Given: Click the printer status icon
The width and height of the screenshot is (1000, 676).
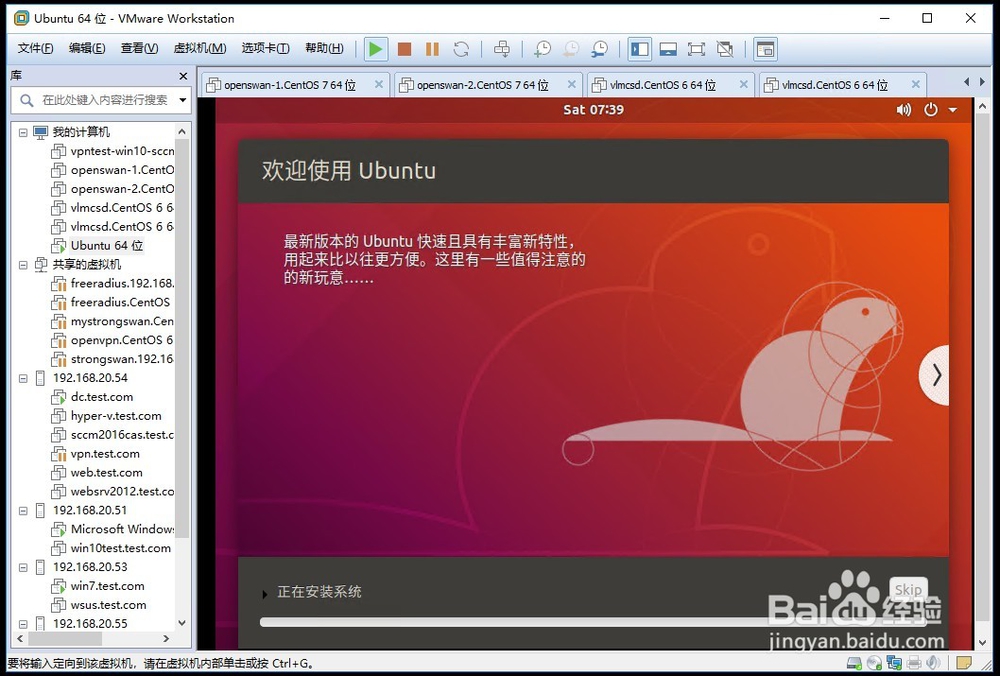Looking at the screenshot, I should point(914,663).
